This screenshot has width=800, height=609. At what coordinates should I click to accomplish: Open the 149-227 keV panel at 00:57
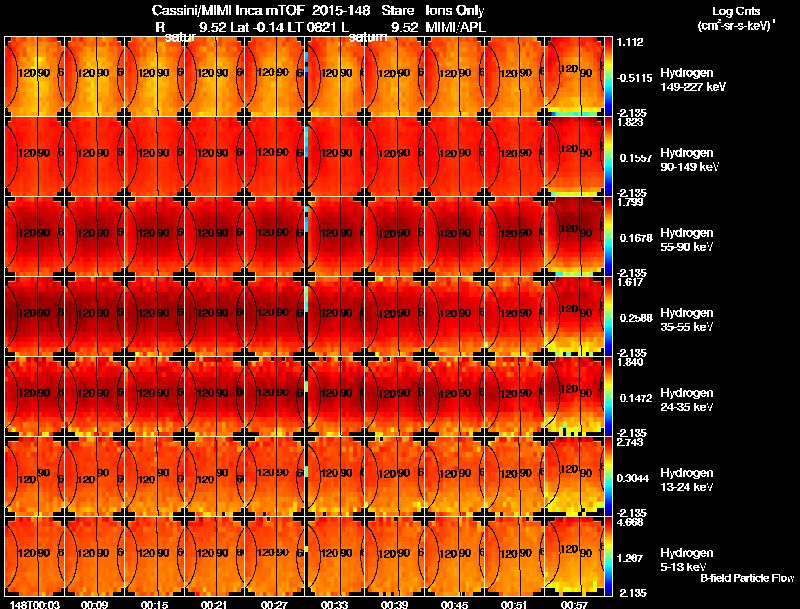(574, 77)
